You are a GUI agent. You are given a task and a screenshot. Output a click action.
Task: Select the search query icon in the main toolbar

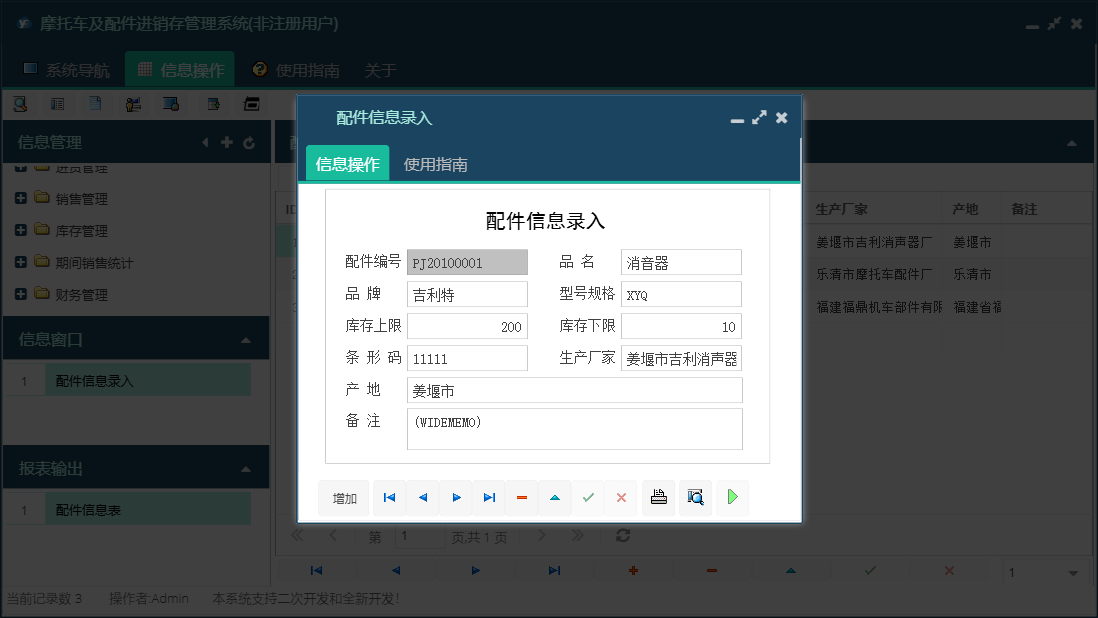tap(21, 103)
